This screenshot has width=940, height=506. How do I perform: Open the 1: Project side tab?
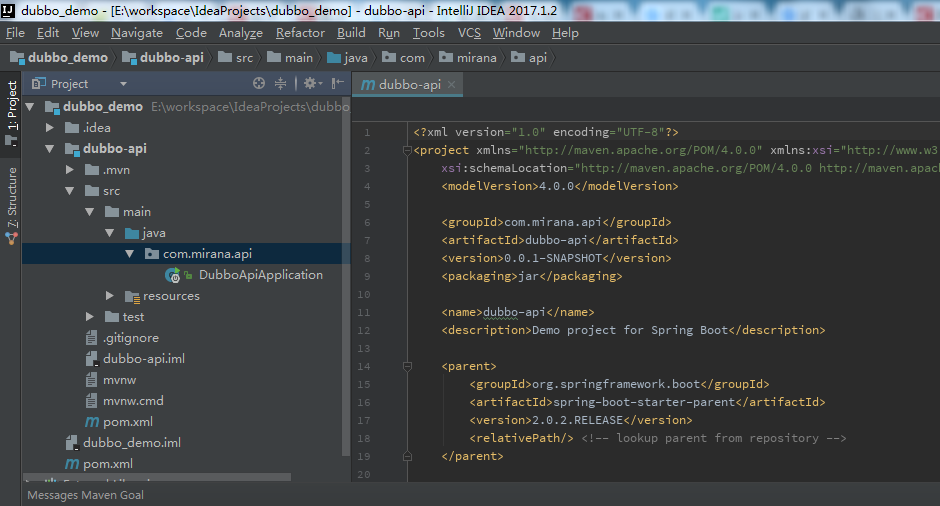pyautogui.click(x=11, y=114)
